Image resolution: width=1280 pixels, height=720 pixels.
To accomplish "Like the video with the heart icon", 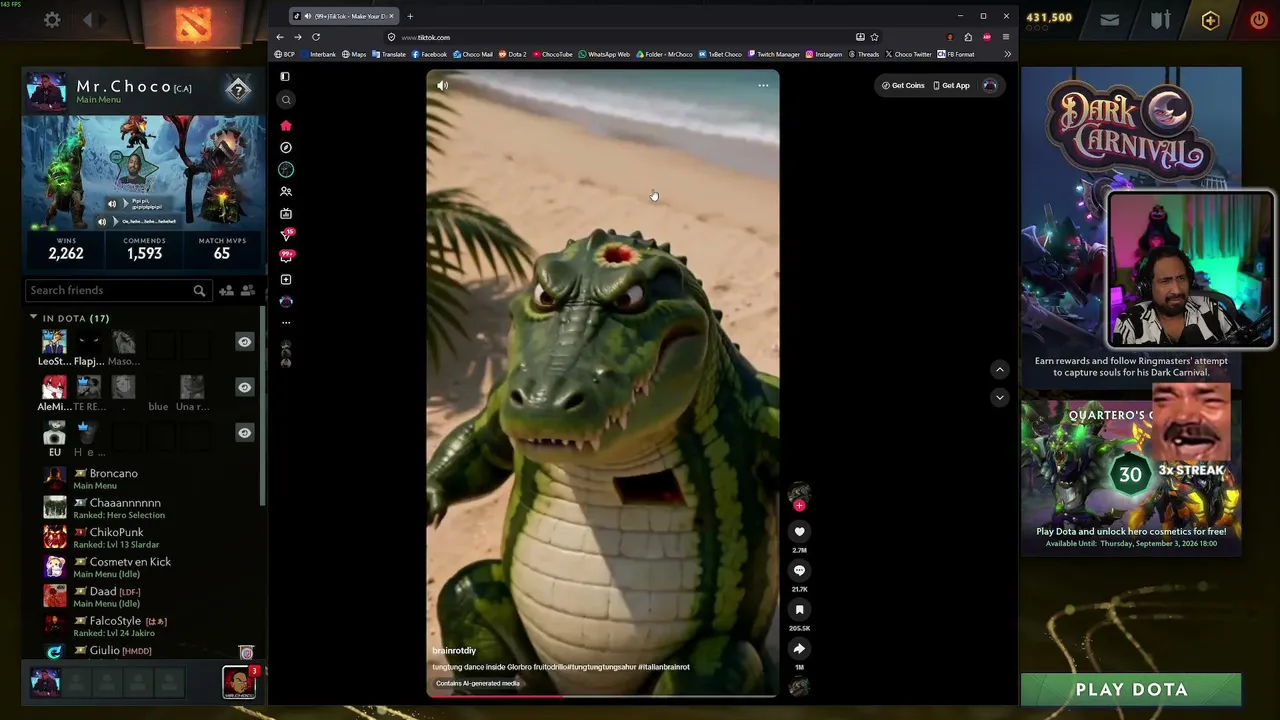I will (799, 532).
